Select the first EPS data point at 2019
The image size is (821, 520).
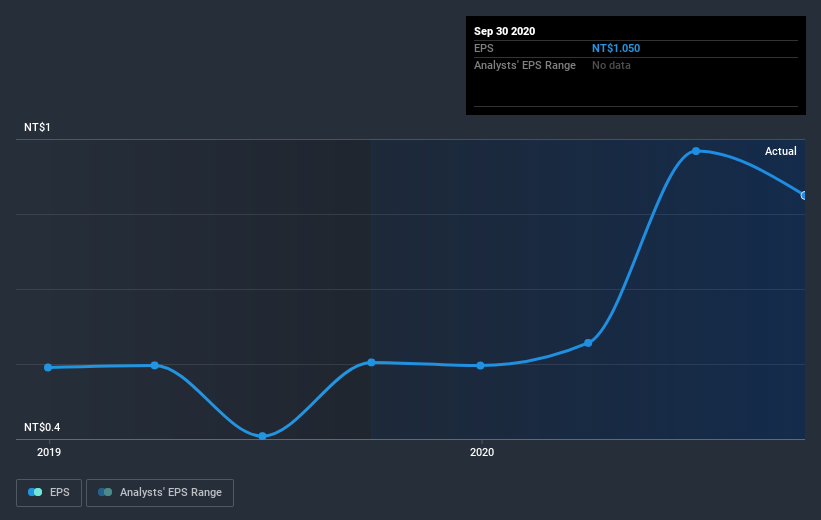click(48, 368)
